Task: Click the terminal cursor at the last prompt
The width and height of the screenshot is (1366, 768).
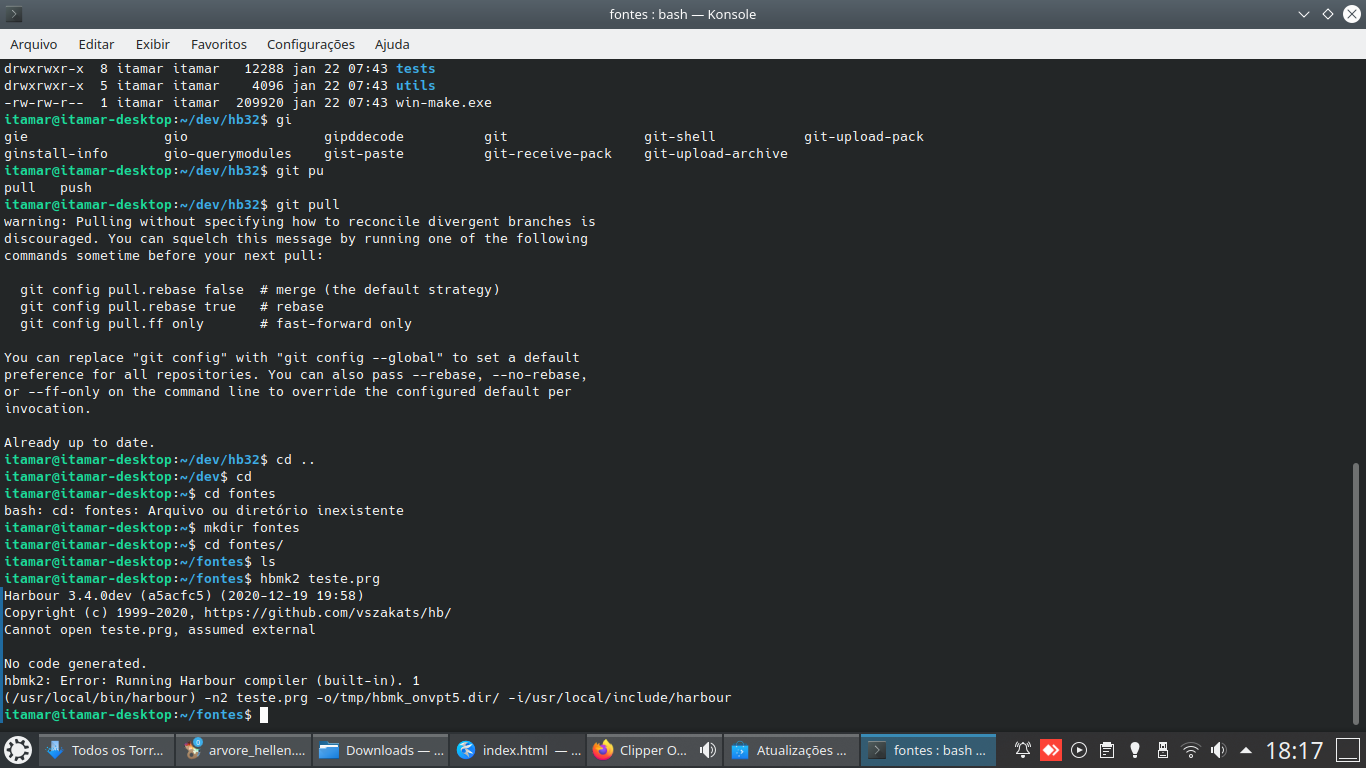Action: point(264,714)
